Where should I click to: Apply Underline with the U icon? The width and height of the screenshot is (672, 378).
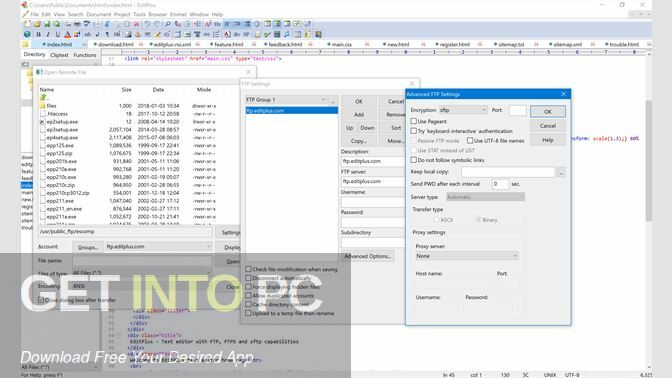click(x=57, y=34)
